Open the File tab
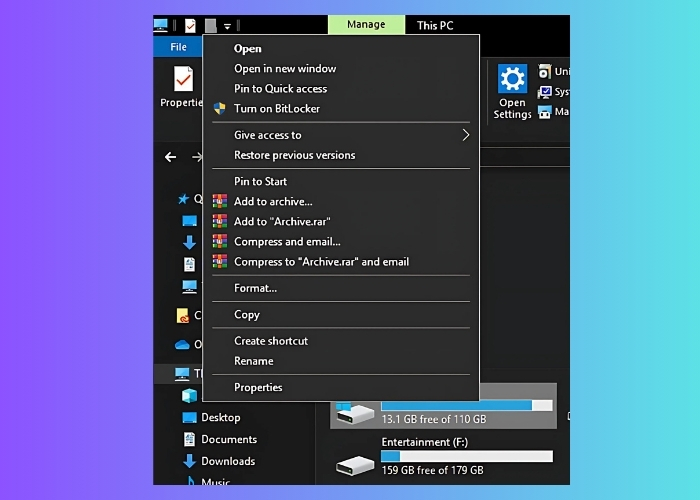Screen dimensions: 700x500 (178, 47)
